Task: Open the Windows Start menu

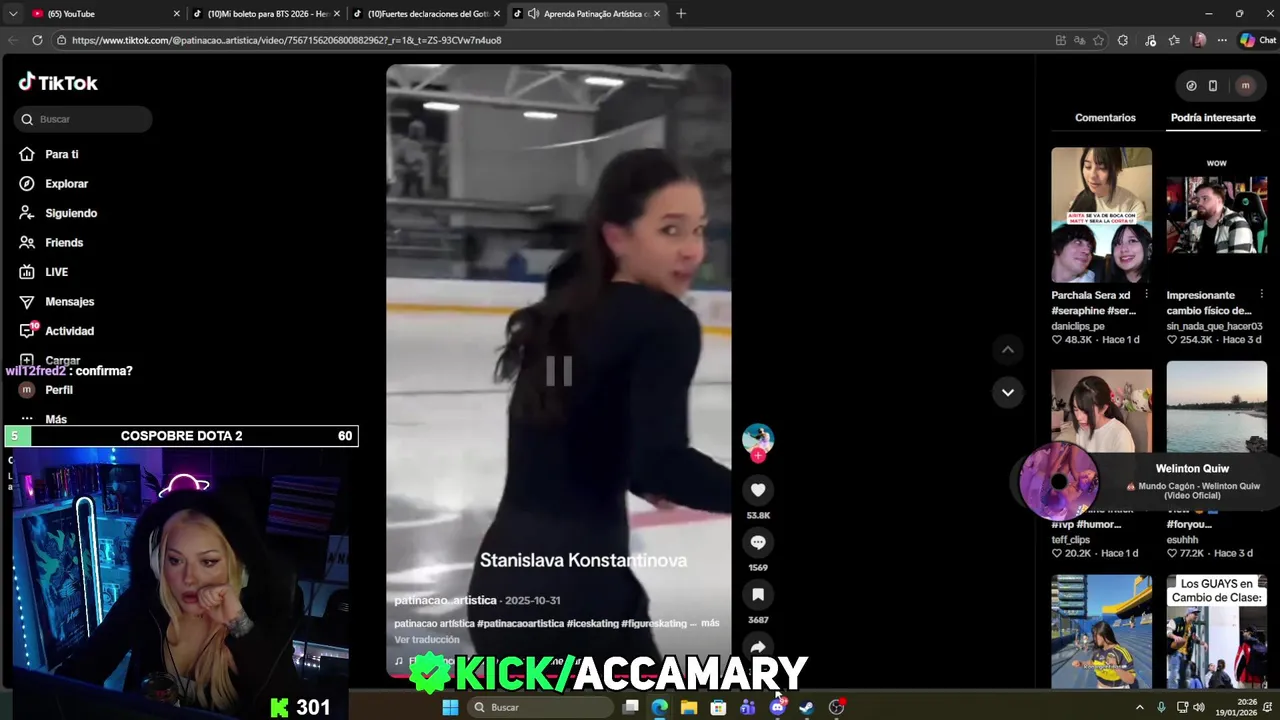Action: coord(450,707)
